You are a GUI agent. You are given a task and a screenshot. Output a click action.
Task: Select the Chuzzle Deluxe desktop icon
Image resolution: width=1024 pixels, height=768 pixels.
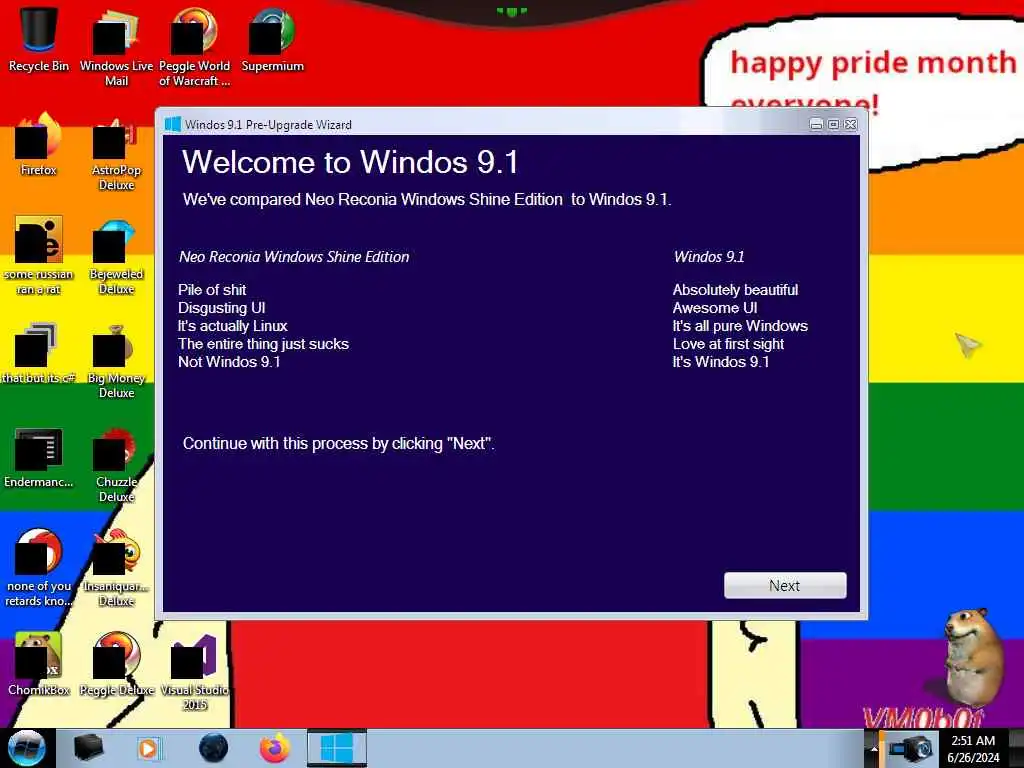tap(116, 464)
